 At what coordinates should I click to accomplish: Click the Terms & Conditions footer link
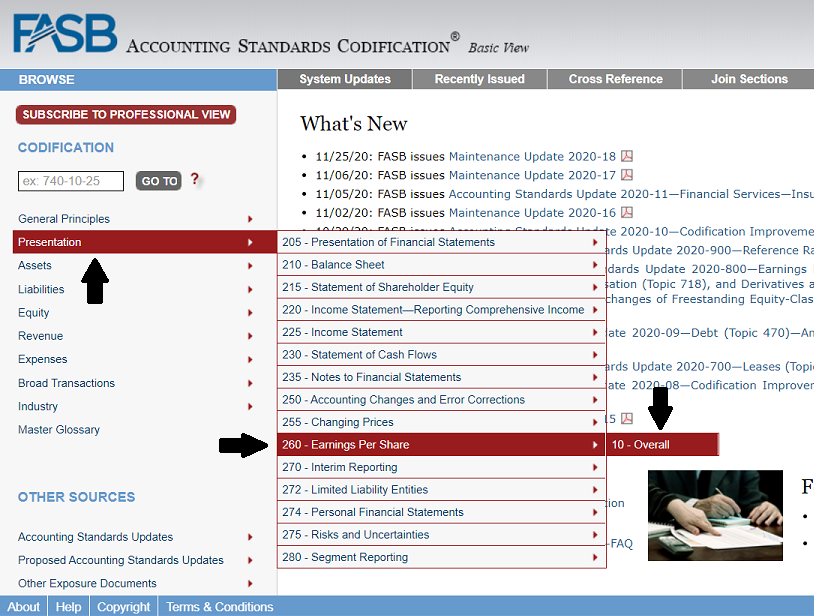(220, 607)
